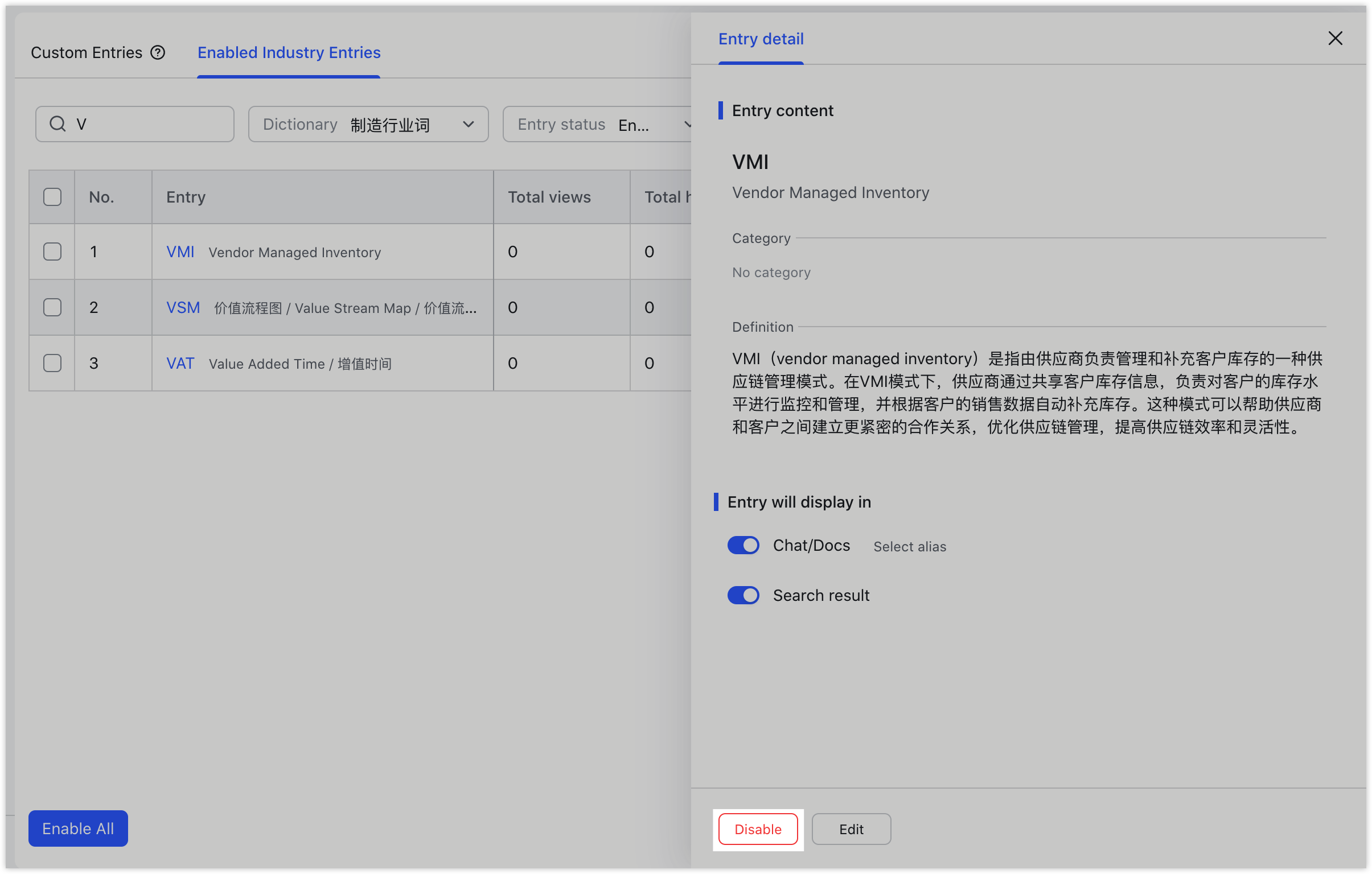Click Edit to modify the VMI entry
This screenshot has width=1372, height=874.
click(851, 829)
